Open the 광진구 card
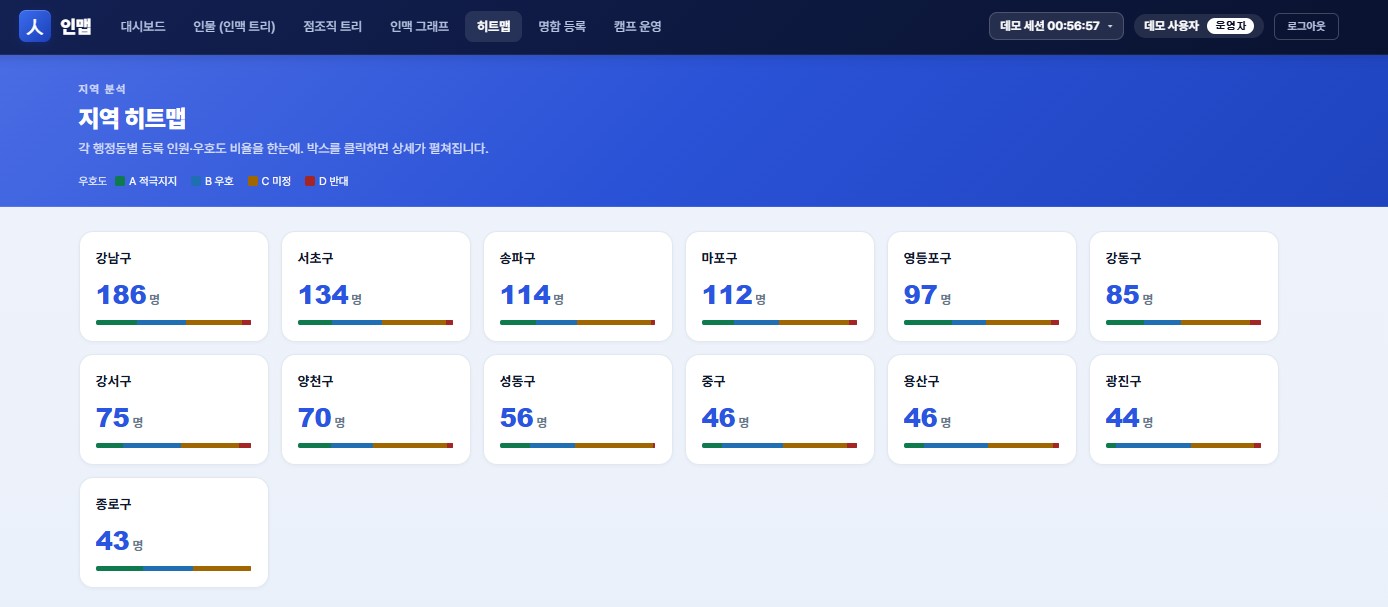Image resolution: width=1388 pixels, height=607 pixels. [1184, 409]
